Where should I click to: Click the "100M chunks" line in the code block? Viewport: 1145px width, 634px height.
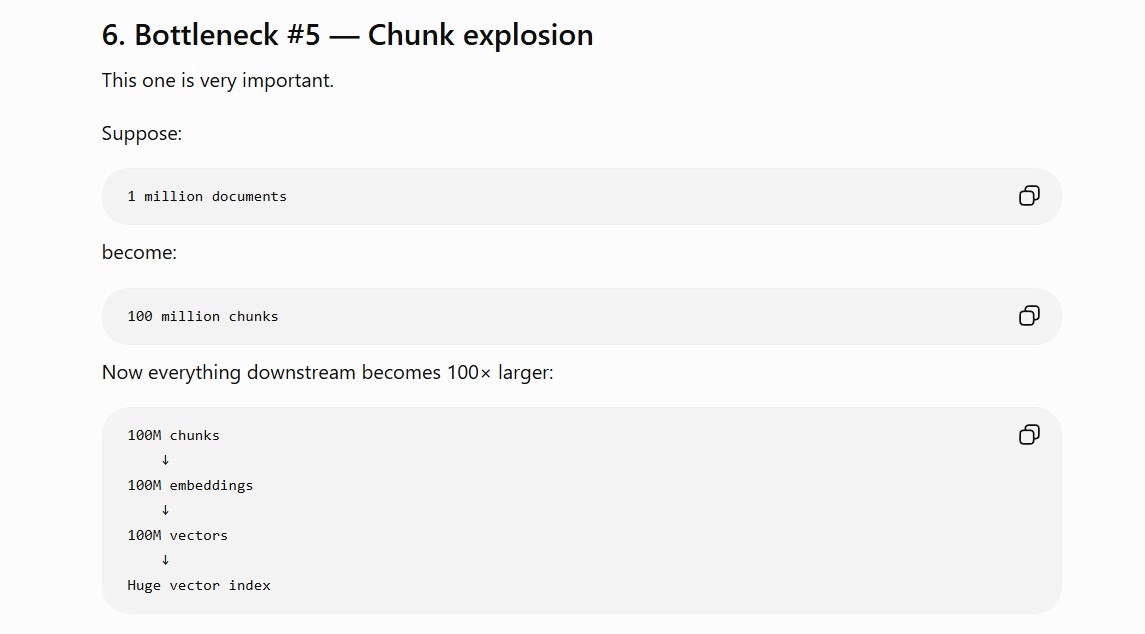173,435
